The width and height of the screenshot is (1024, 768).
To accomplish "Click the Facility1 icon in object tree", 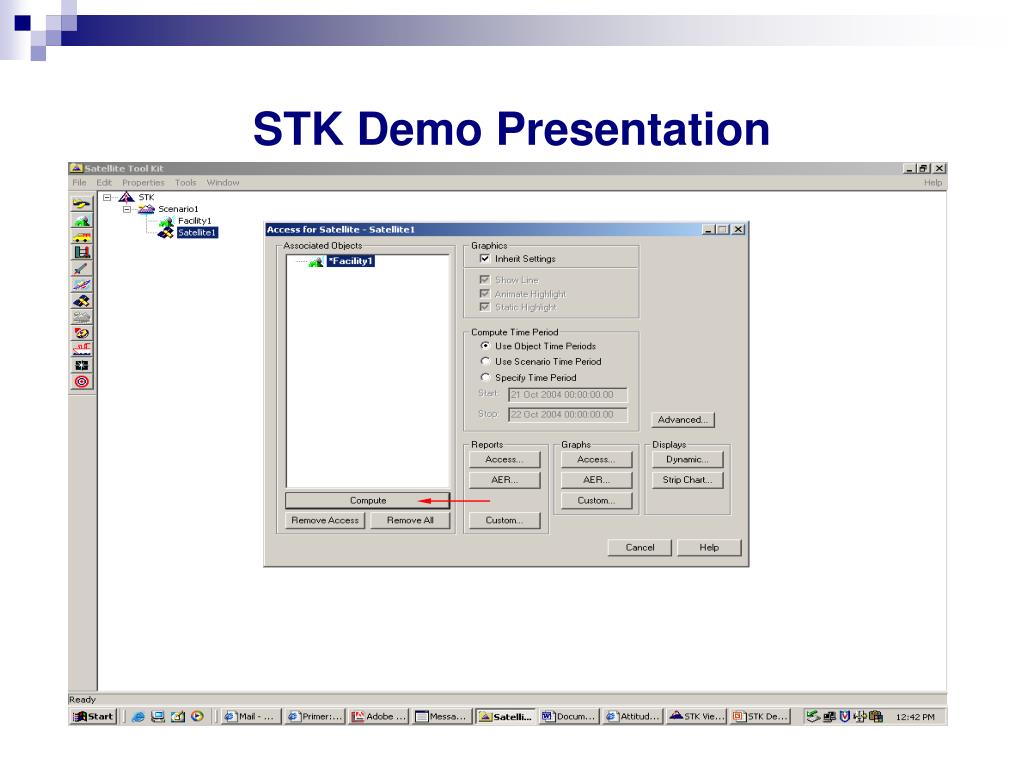I will (167, 221).
